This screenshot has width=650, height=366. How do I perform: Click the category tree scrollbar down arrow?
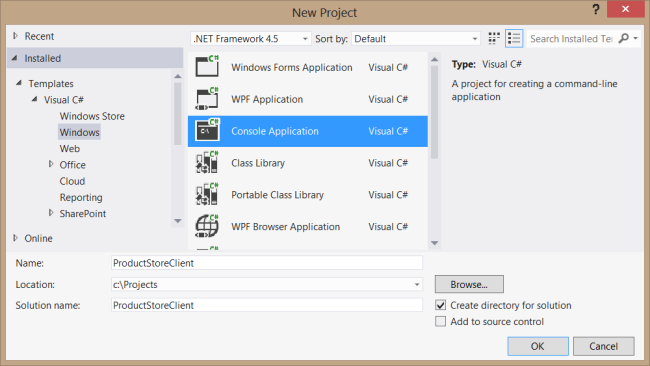click(178, 221)
